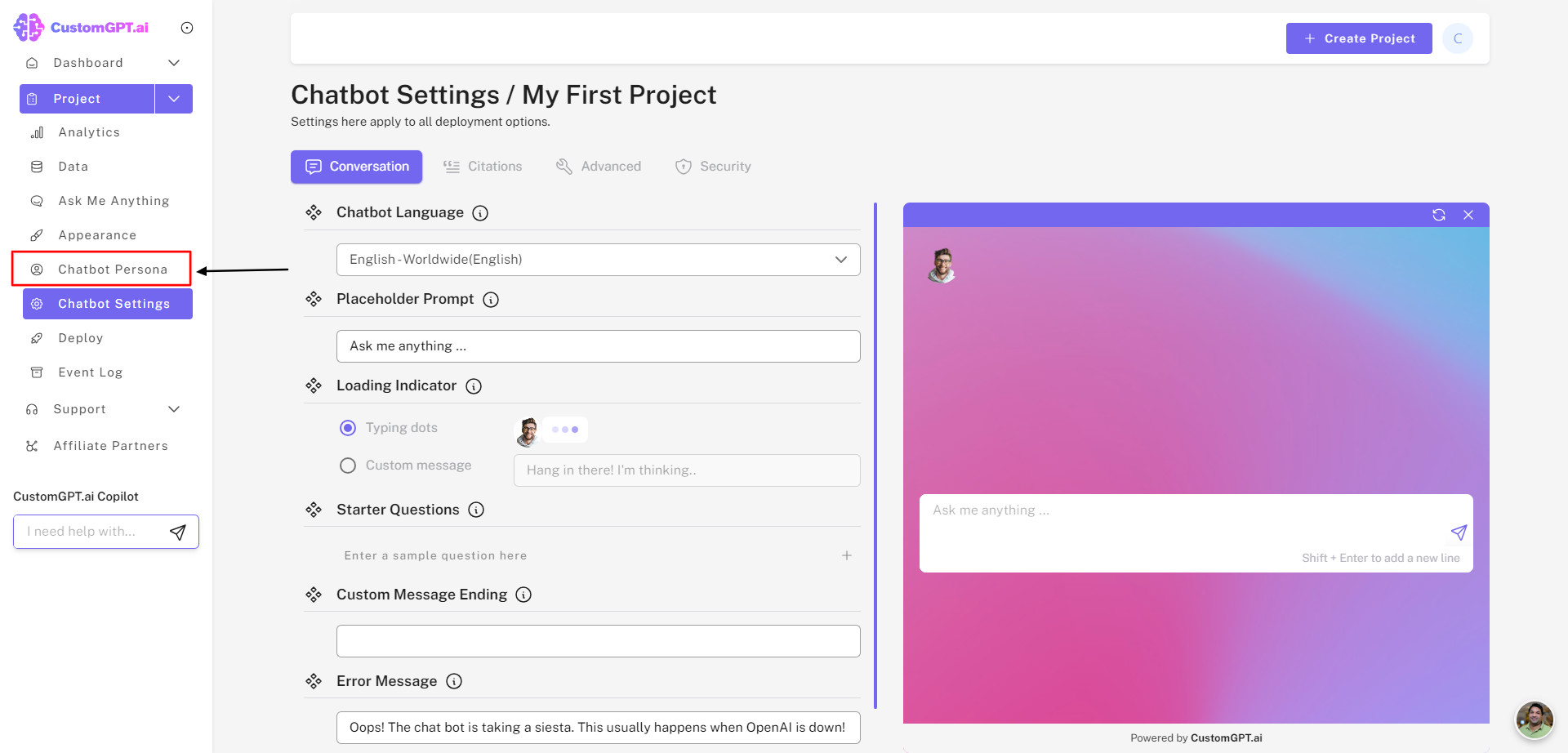The width and height of the screenshot is (1568, 753).
Task: Show info about Loading Indicator
Action: [x=474, y=386]
